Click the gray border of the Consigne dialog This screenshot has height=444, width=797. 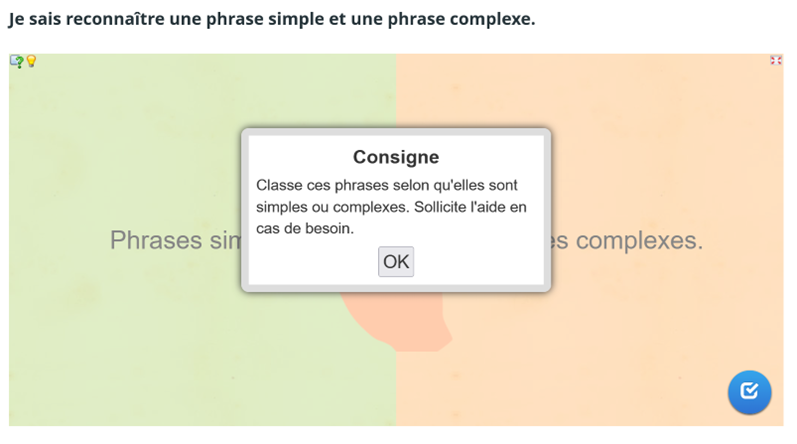[x=244, y=210]
